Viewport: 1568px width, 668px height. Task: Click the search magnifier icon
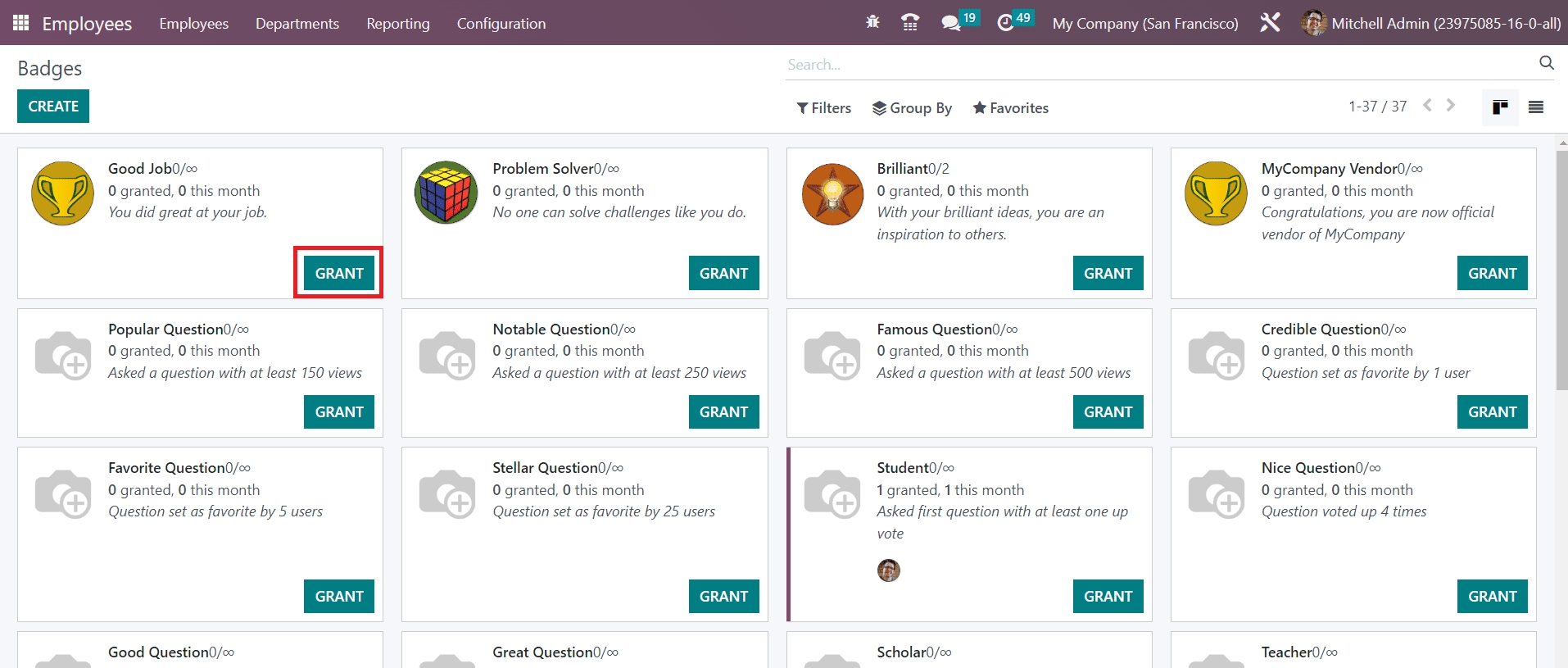[x=1546, y=63]
